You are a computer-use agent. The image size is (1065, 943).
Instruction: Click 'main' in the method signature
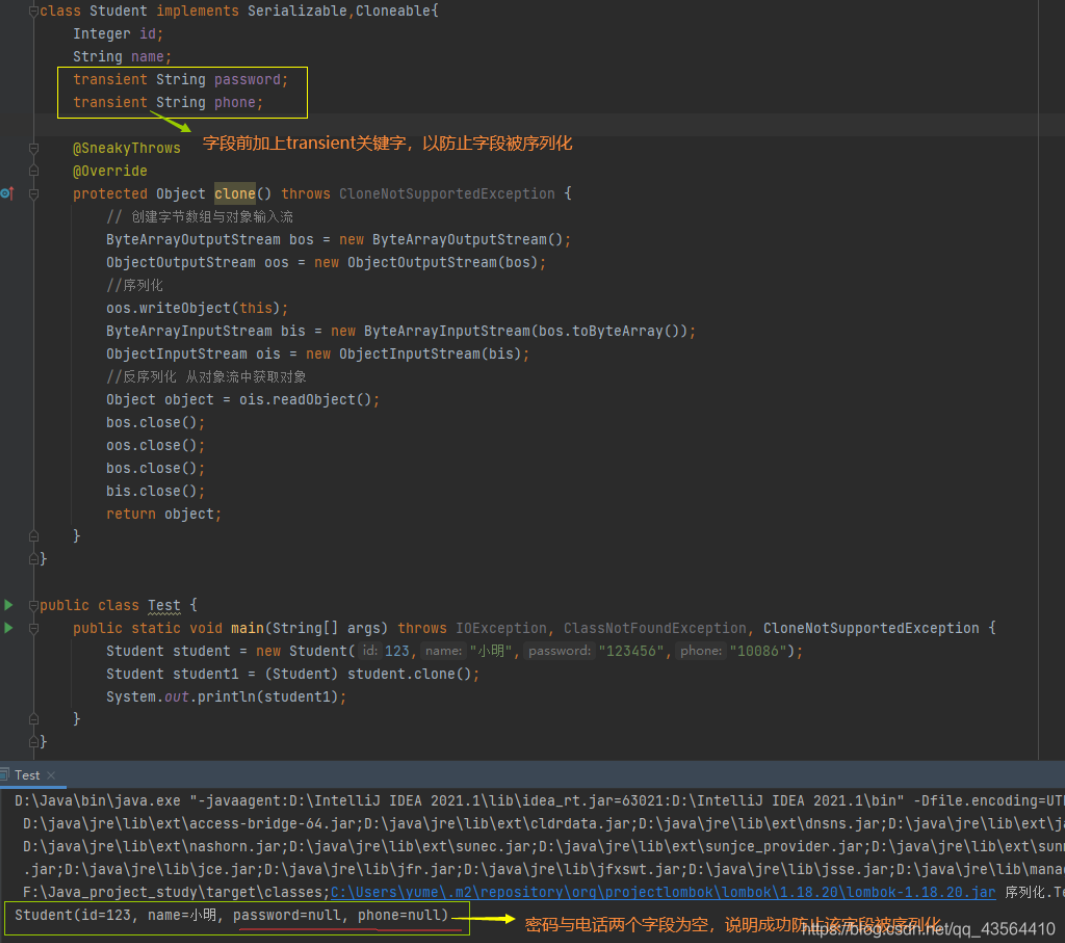247,628
